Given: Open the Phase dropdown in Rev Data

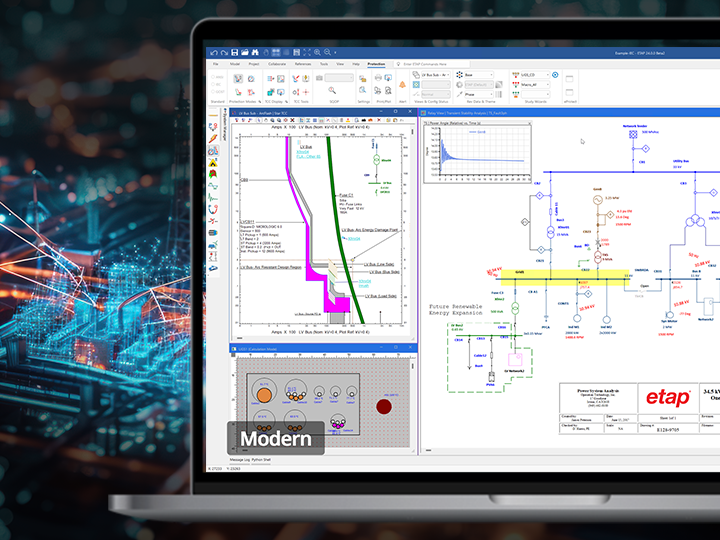Looking at the screenshot, I should (479, 93).
